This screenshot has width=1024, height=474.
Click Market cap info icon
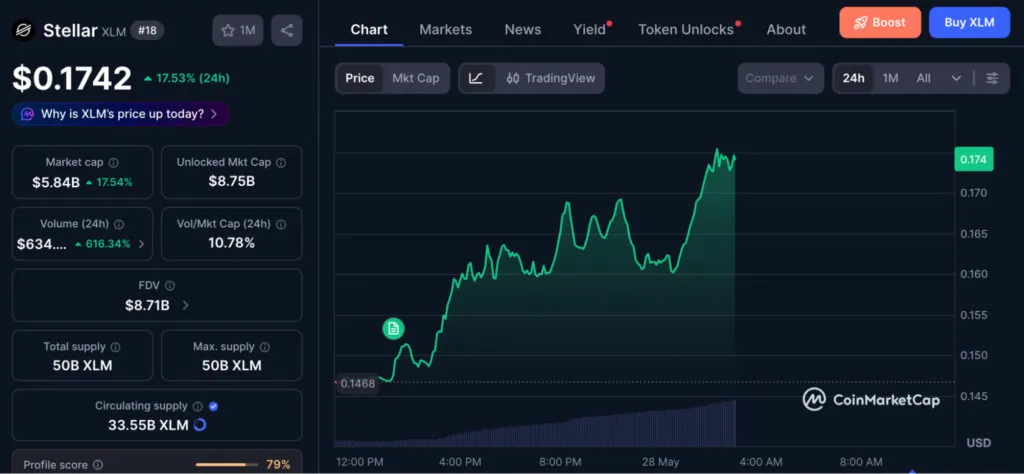(x=114, y=163)
